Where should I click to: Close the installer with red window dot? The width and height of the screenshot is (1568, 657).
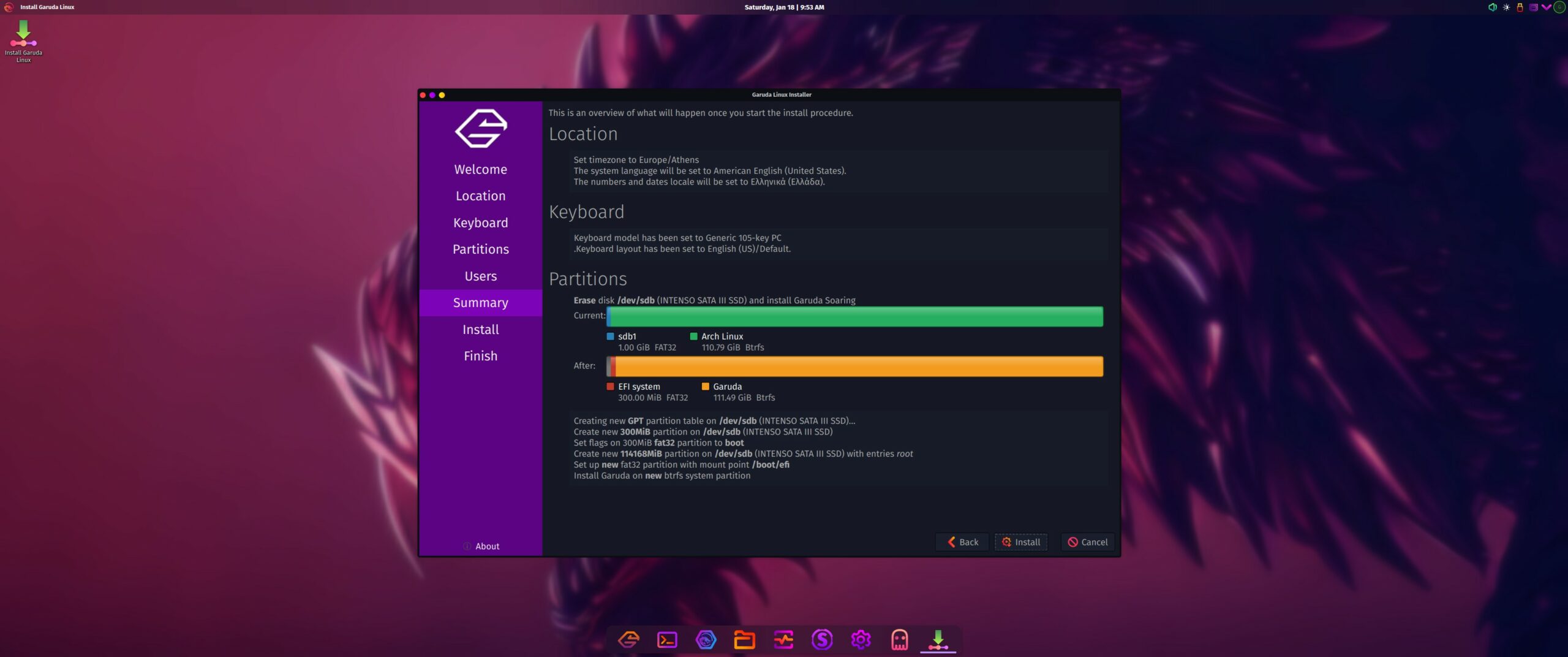tap(423, 95)
